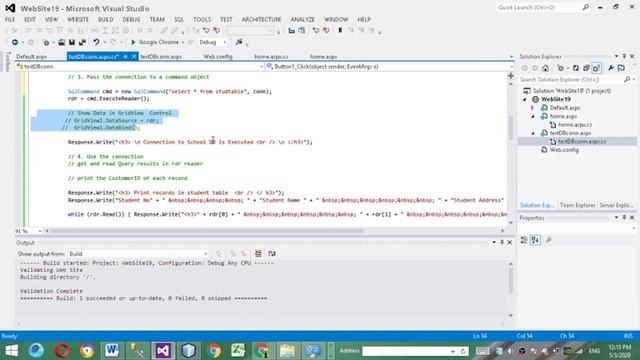Viewport: 640px width, 360px height.
Task: Click the Refresh icon in Solution Explorer toolbar
Action: tap(576, 68)
